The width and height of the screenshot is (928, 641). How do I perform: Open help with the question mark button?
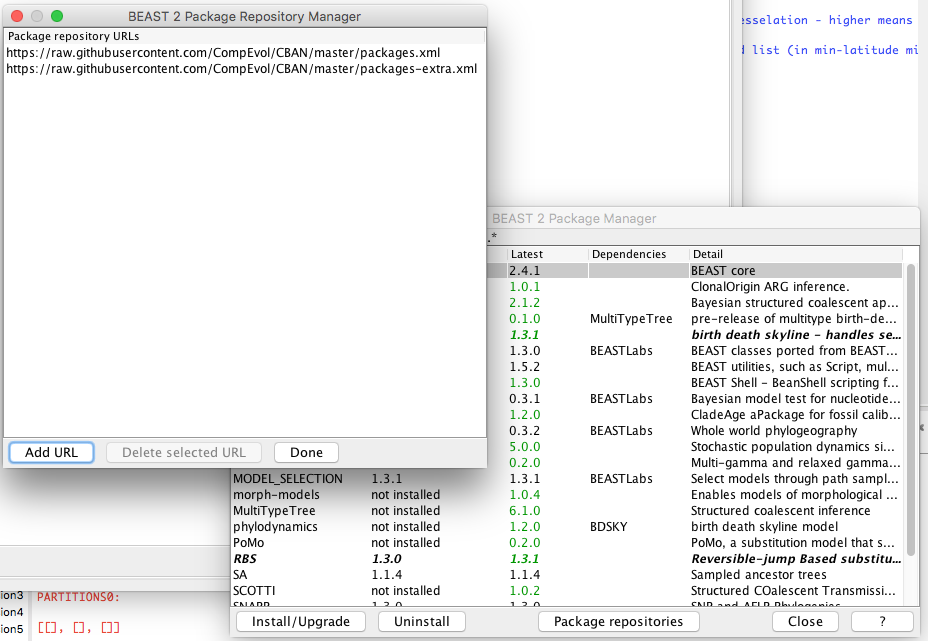[x=882, y=621]
